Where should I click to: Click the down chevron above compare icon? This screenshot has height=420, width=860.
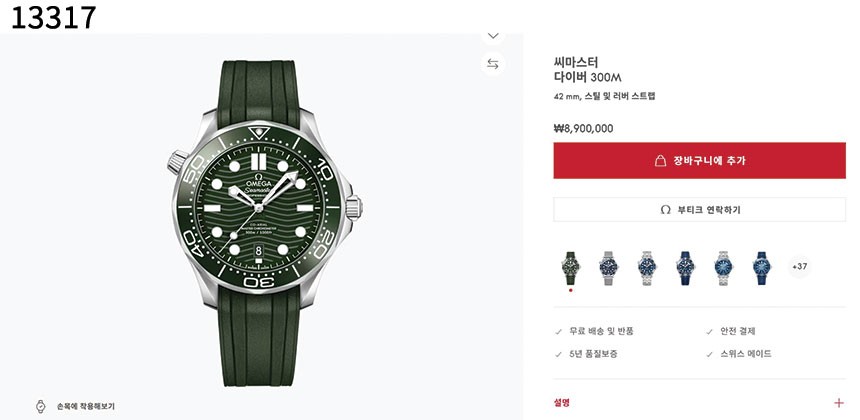click(493, 35)
